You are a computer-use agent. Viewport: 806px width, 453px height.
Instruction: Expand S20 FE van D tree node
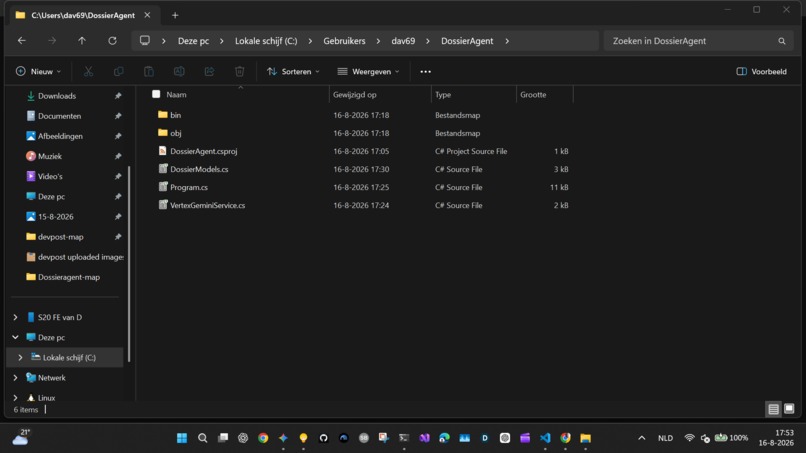click(x=15, y=317)
